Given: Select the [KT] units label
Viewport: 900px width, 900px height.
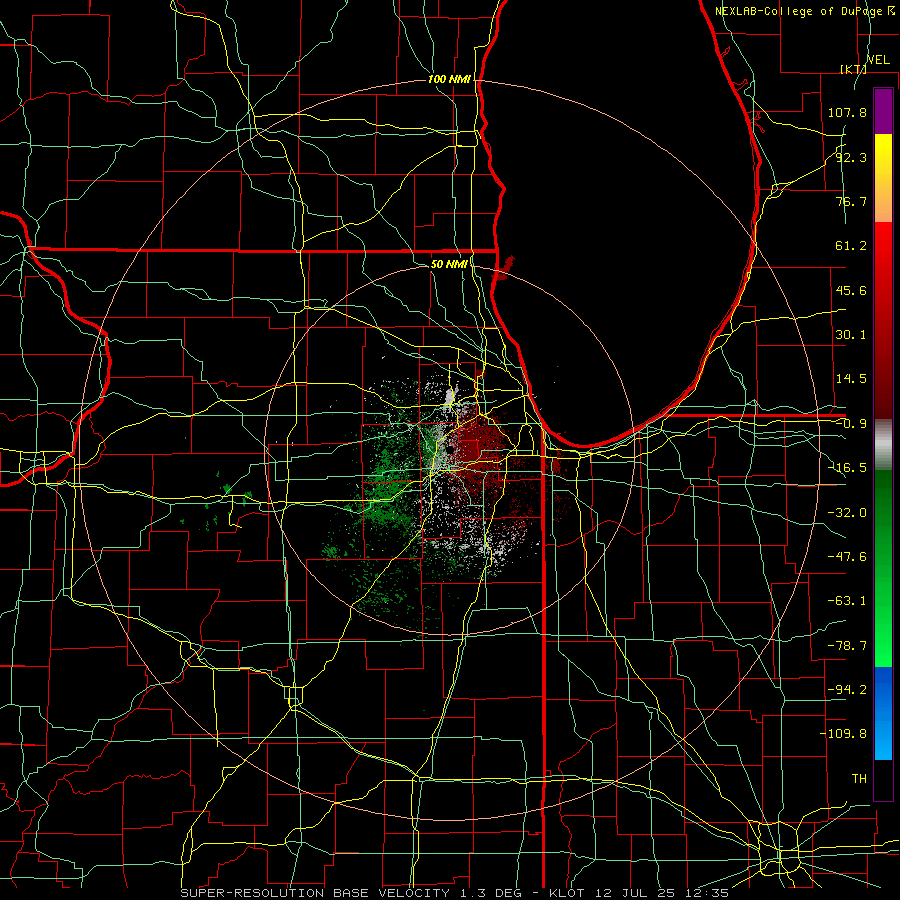Looking at the screenshot, I should [854, 69].
